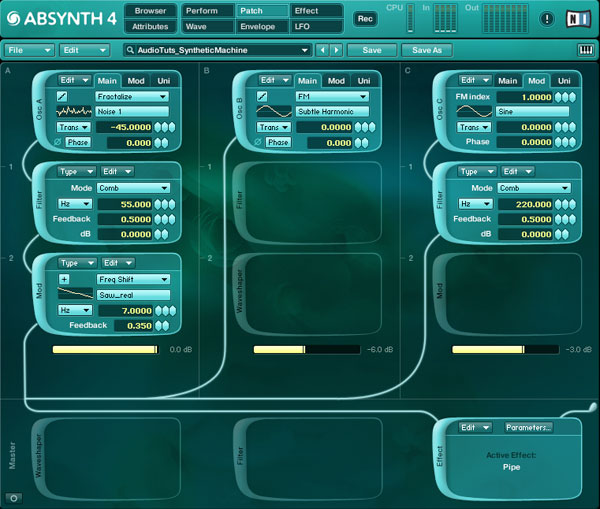The width and height of the screenshot is (600, 509).
Task: Click the plus icon in Mod module
Action: [64, 279]
